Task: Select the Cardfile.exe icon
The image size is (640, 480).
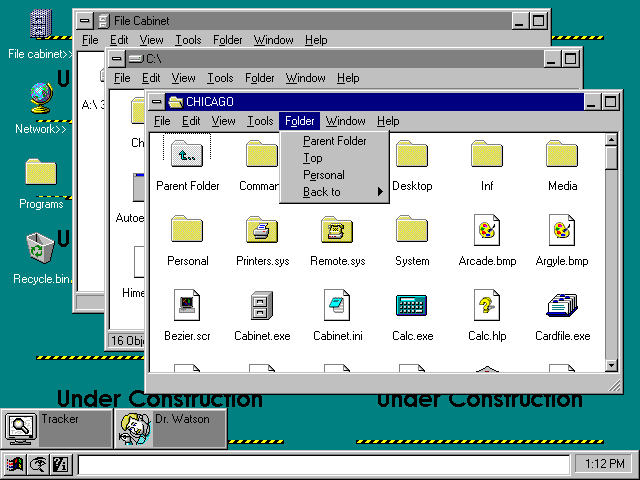Action: (x=562, y=305)
